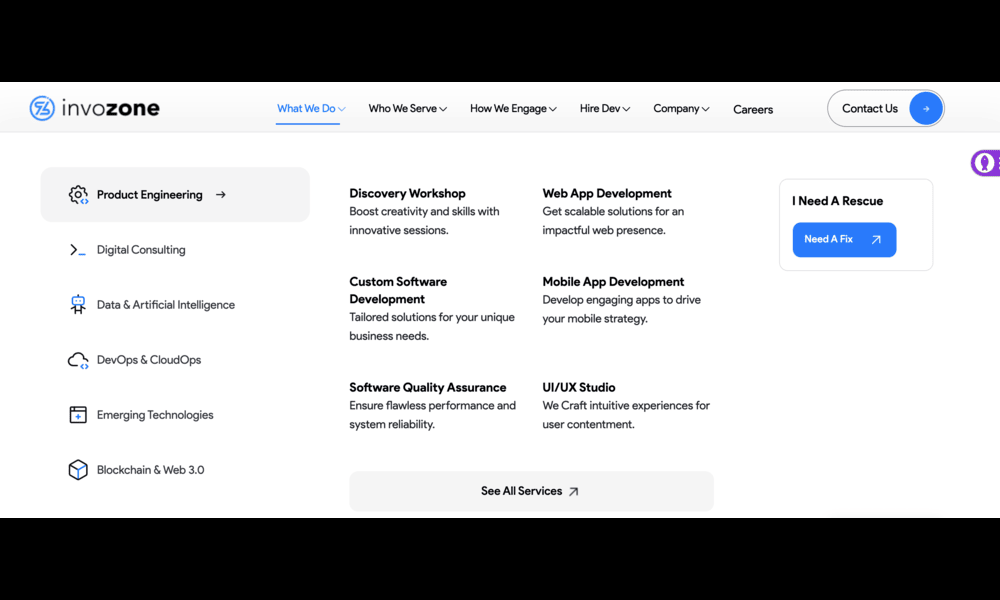Open the Who We Serve dropdown

coord(407,109)
